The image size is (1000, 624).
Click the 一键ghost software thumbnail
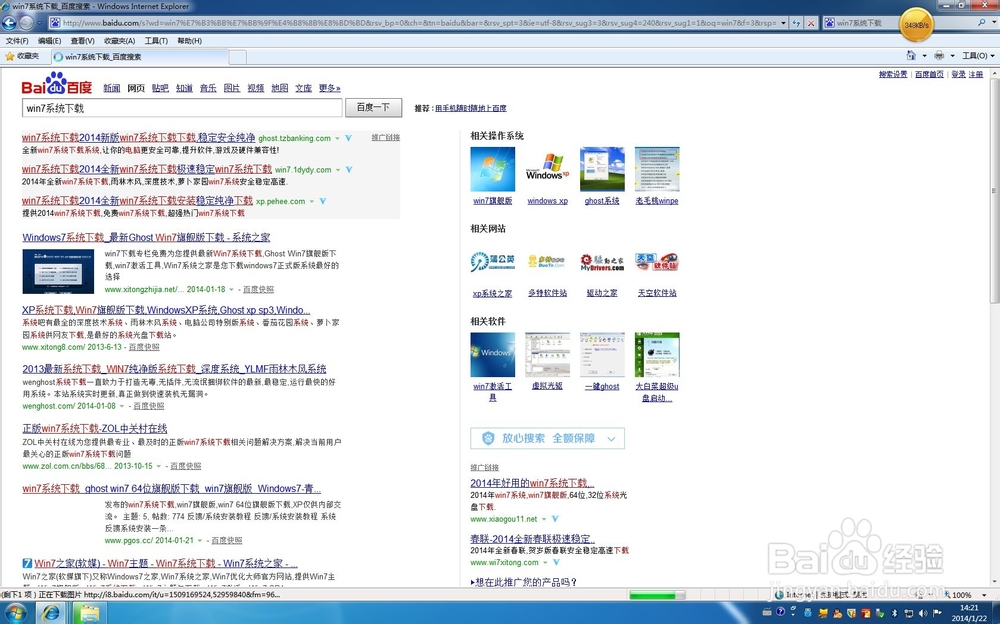[x=602, y=354]
